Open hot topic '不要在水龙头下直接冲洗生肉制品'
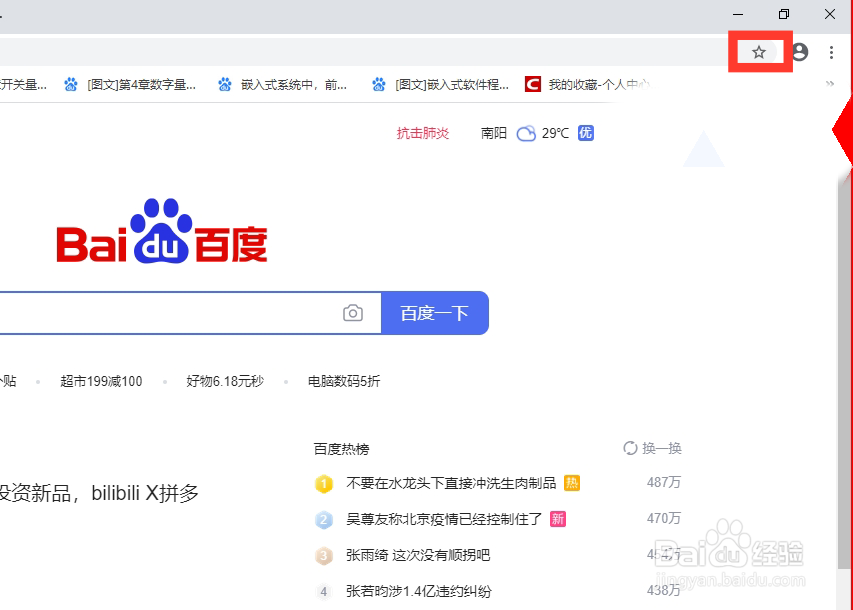This screenshot has width=853, height=610. pyautogui.click(x=451, y=483)
